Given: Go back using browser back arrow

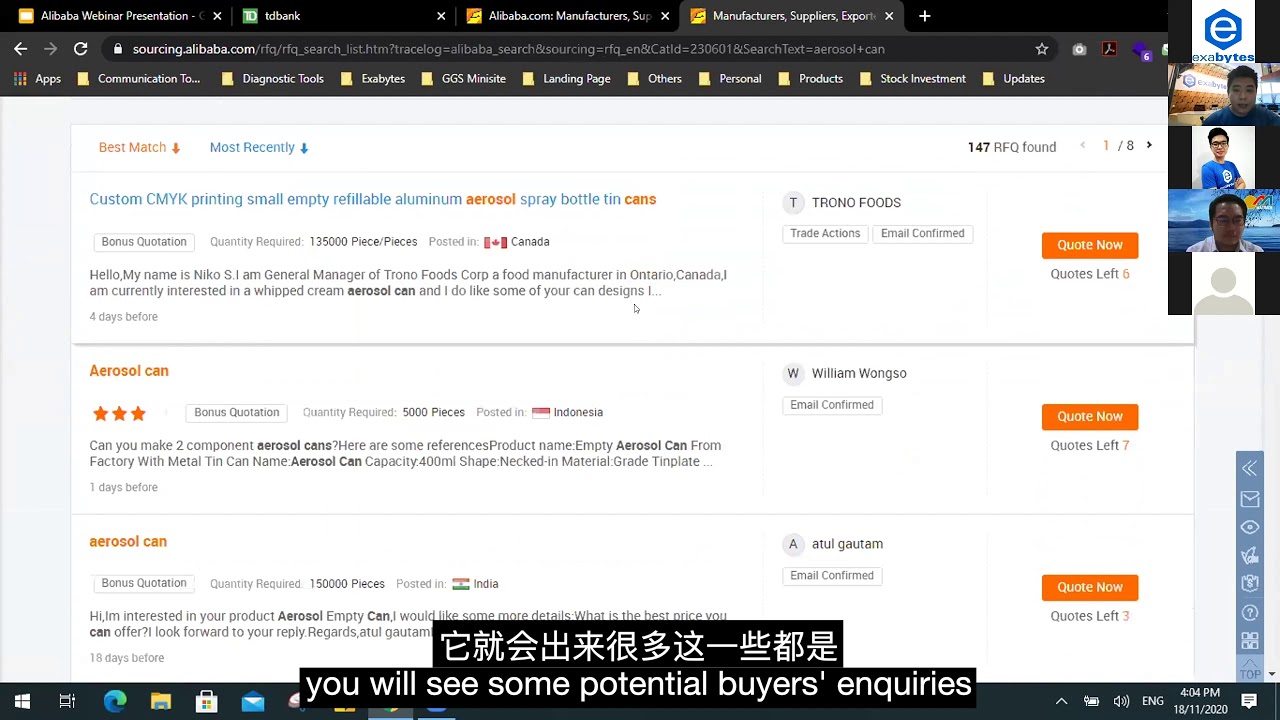Looking at the screenshot, I should coord(20,48).
